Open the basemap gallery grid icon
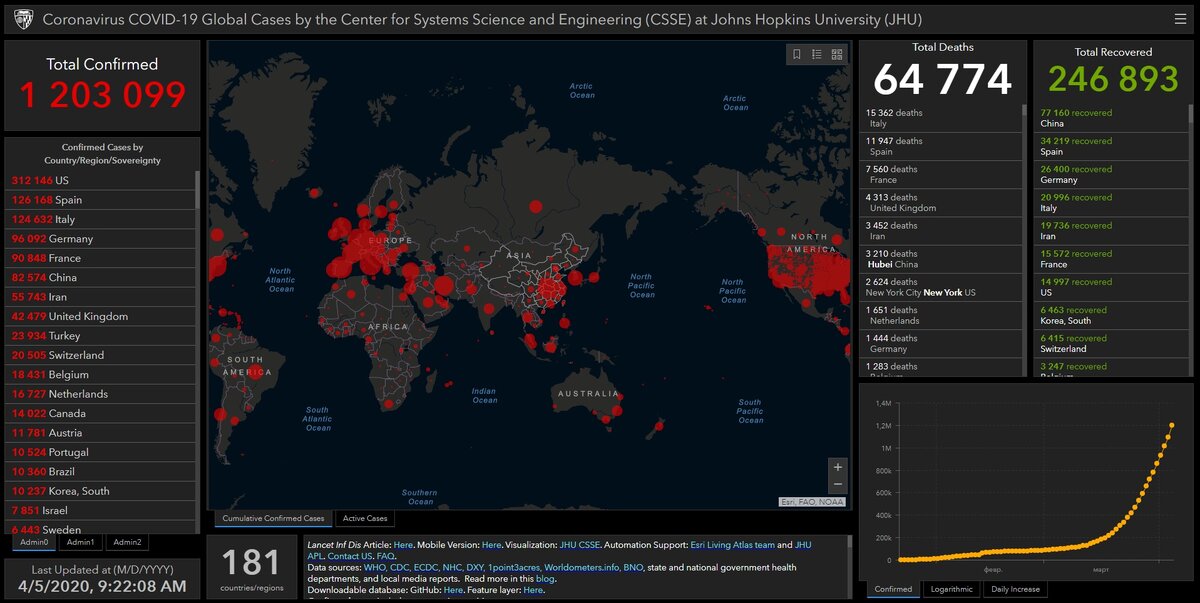This screenshot has width=1200, height=603. click(x=837, y=55)
